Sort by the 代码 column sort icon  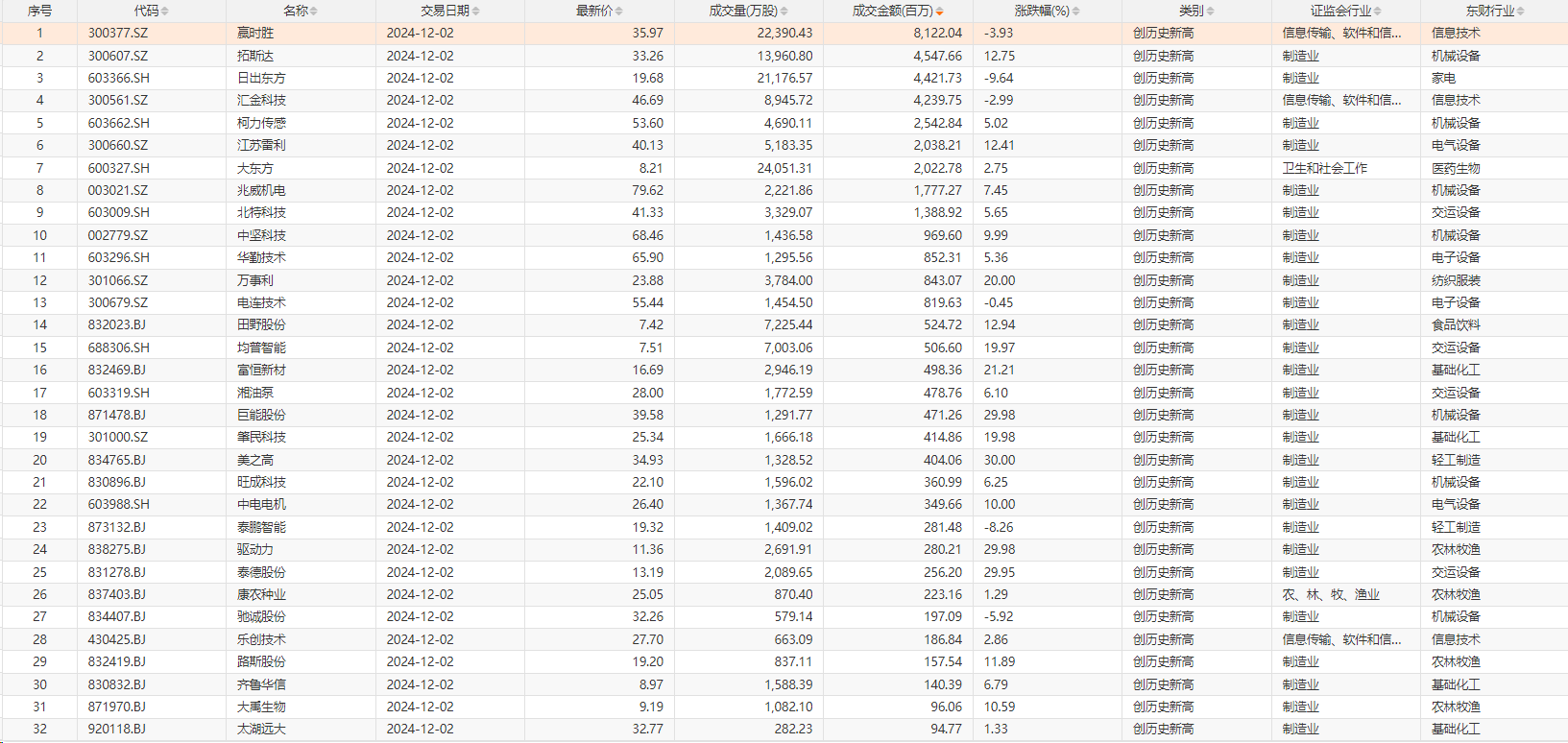coord(165,12)
